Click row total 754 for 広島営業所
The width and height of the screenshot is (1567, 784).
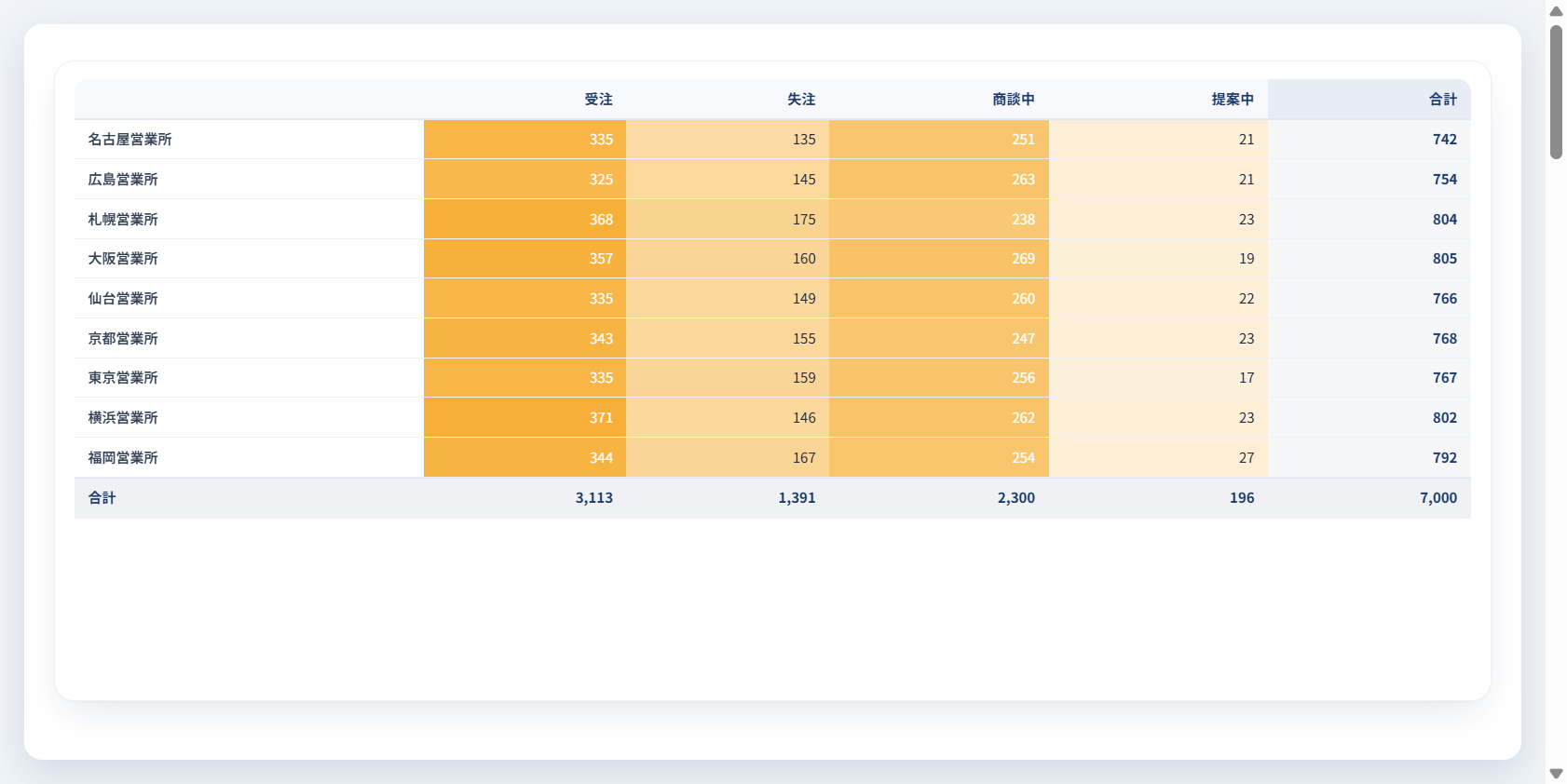click(x=1369, y=180)
